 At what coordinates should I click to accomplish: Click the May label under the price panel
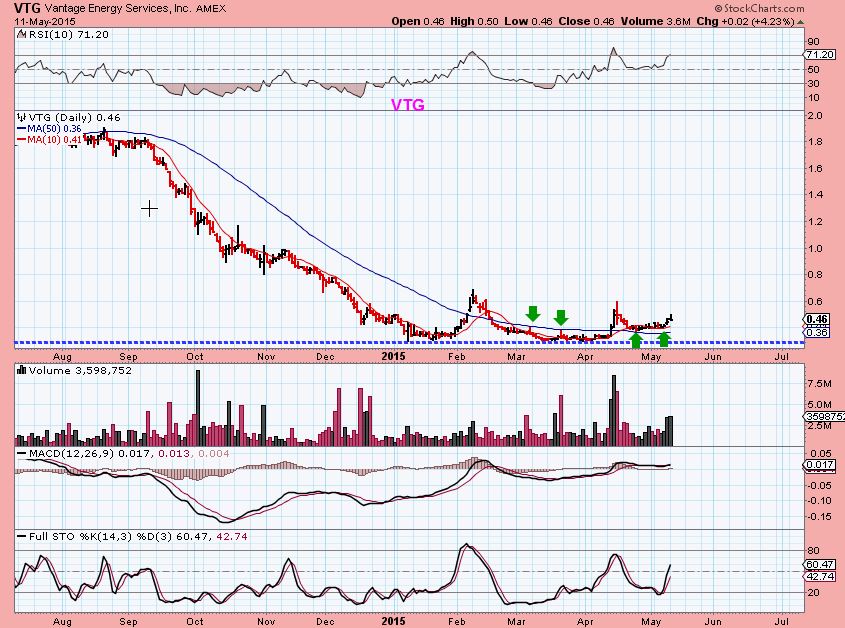(x=651, y=356)
